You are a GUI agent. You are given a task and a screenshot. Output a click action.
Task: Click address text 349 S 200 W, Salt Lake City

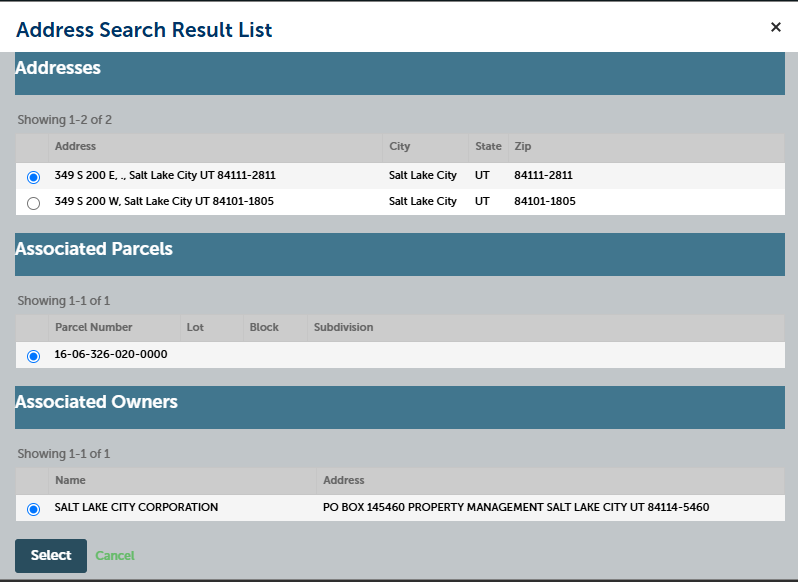tap(164, 201)
